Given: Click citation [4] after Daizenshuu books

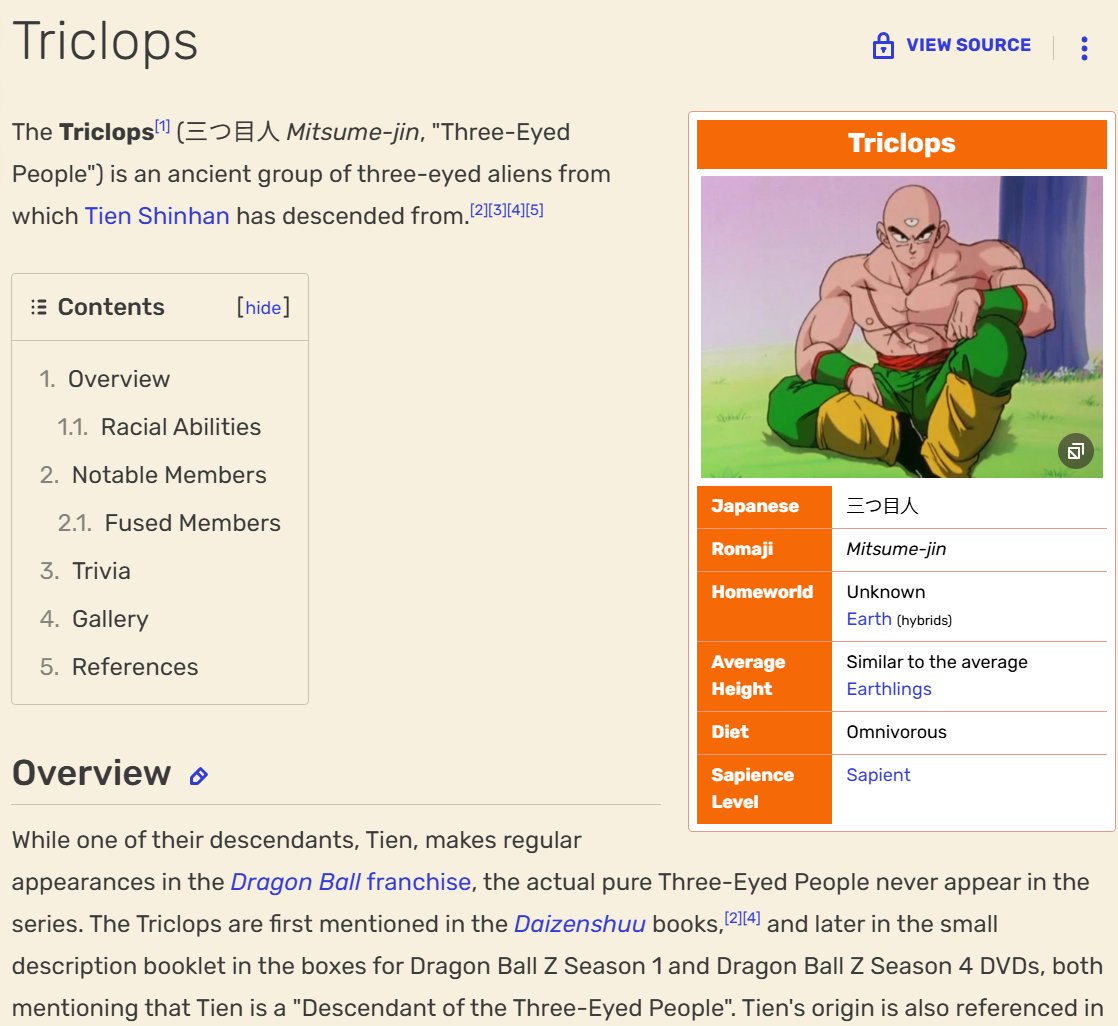Looking at the screenshot, I should click(x=752, y=918).
